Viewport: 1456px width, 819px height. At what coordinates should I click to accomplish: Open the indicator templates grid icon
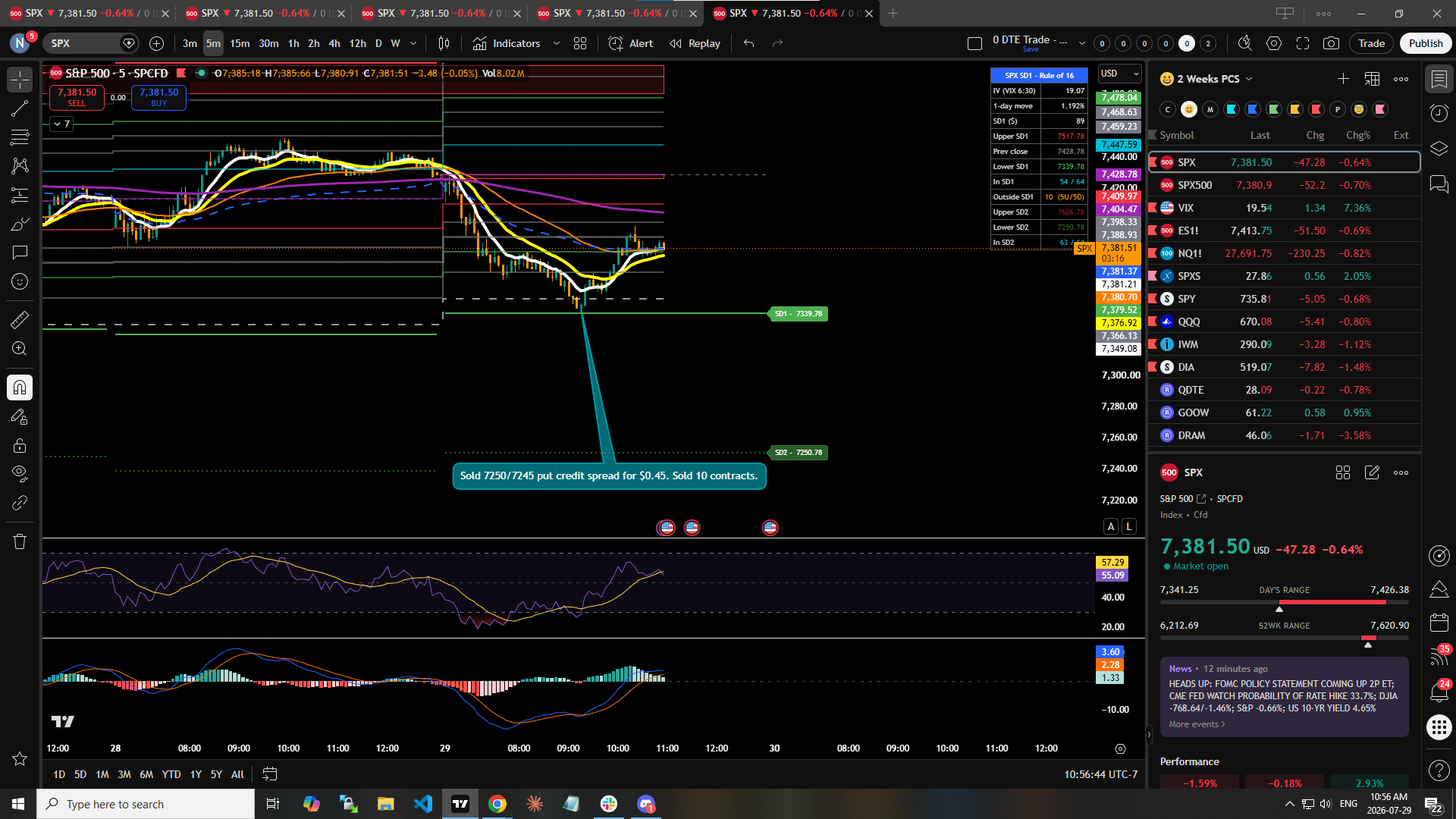click(x=580, y=43)
